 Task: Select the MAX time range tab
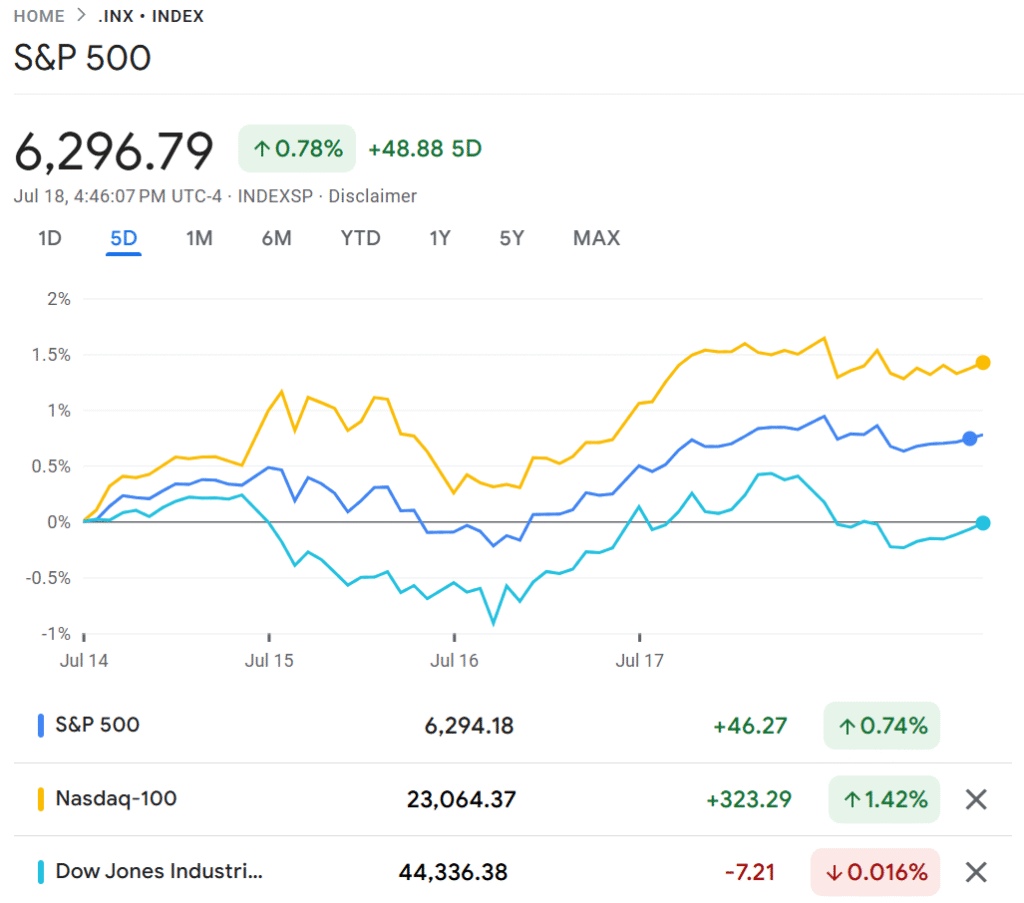point(596,238)
